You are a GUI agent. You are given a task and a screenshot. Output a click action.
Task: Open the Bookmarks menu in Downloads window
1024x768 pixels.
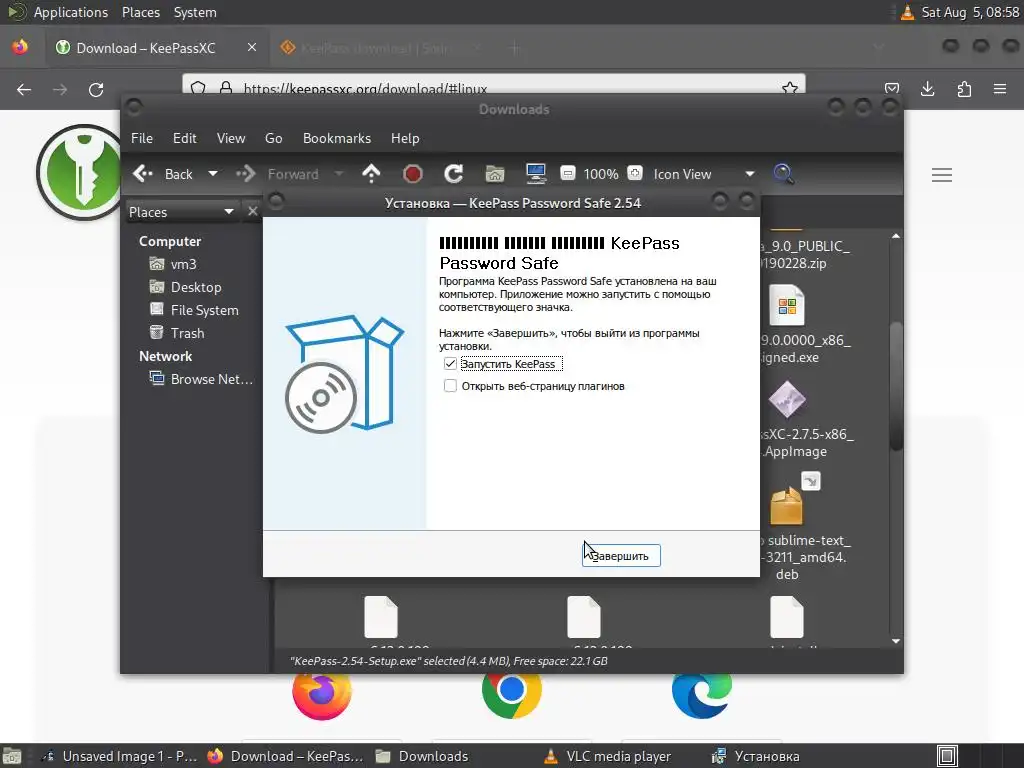tap(336, 138)
